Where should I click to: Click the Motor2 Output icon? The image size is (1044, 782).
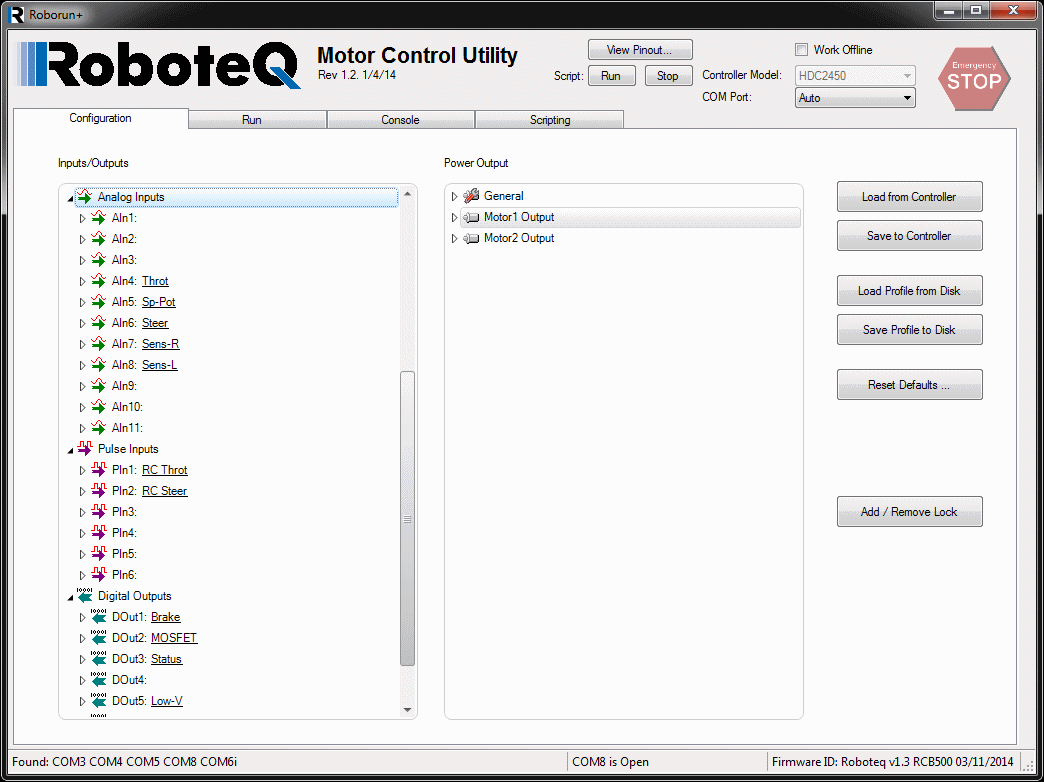472,238
